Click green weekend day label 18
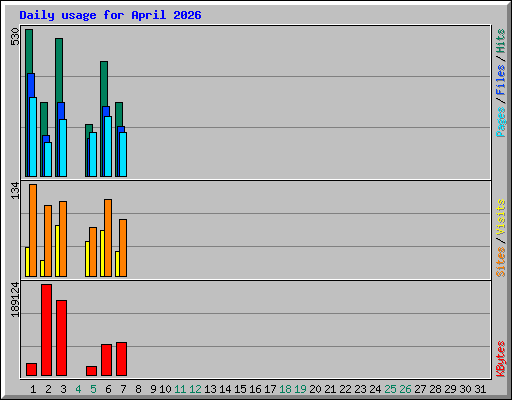This screenshot has height=400, width=512. coord(285,389)
